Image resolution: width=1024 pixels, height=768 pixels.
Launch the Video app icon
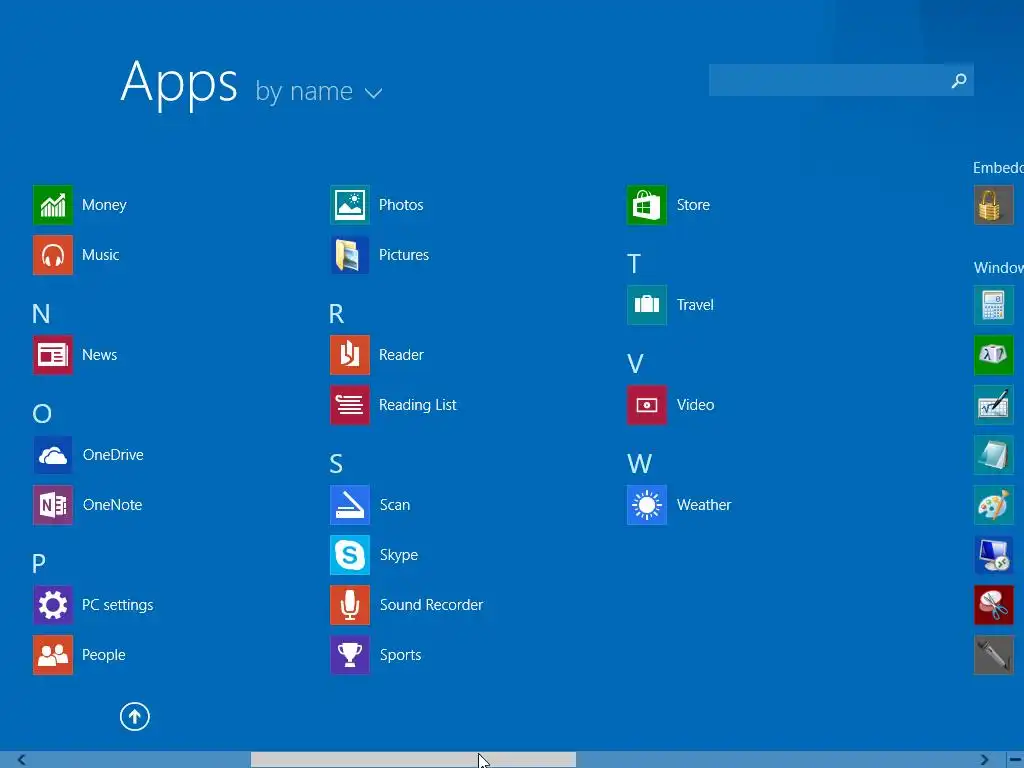(x=647, y=405)
